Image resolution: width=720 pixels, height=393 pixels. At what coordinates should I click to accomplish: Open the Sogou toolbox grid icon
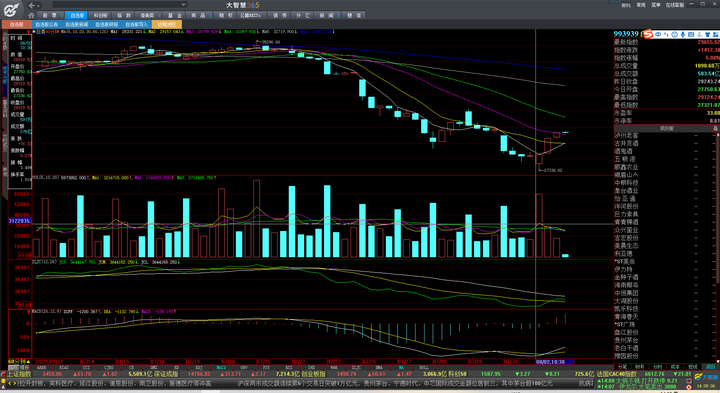point(715,34)
